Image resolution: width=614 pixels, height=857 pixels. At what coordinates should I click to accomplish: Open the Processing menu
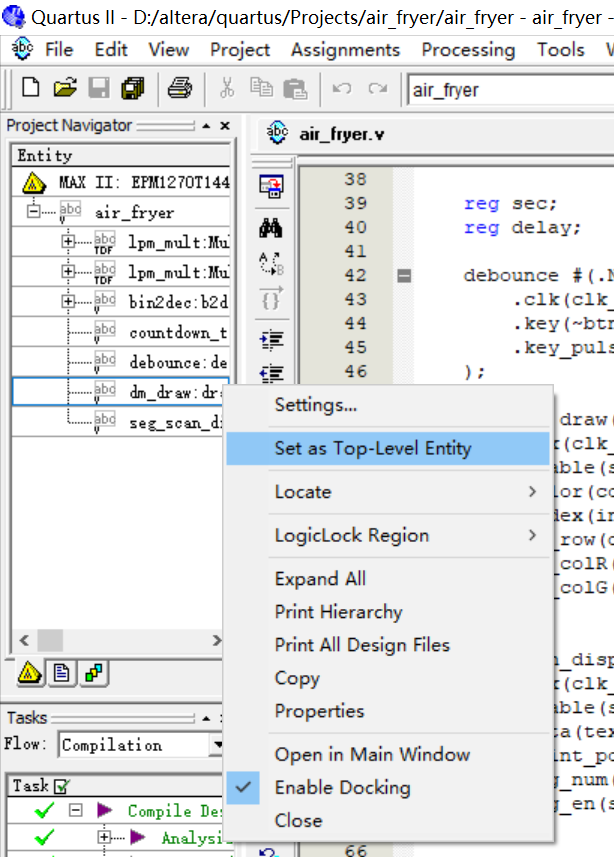point(469,50)
